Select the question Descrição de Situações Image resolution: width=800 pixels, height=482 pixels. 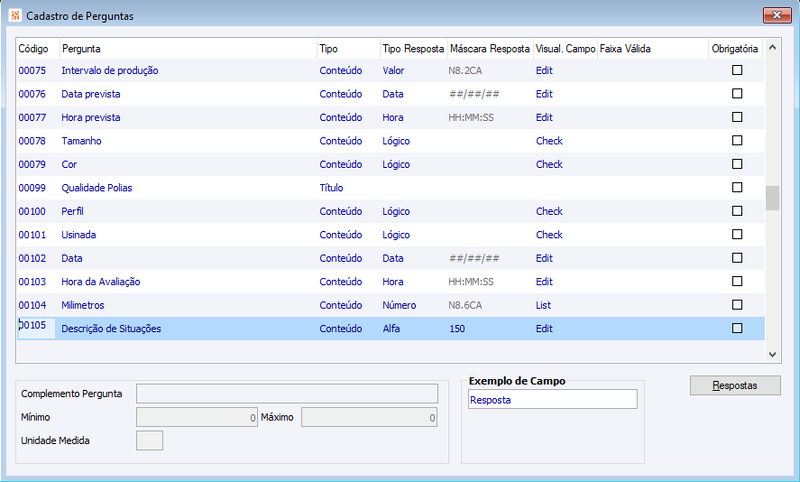(111, 328)
